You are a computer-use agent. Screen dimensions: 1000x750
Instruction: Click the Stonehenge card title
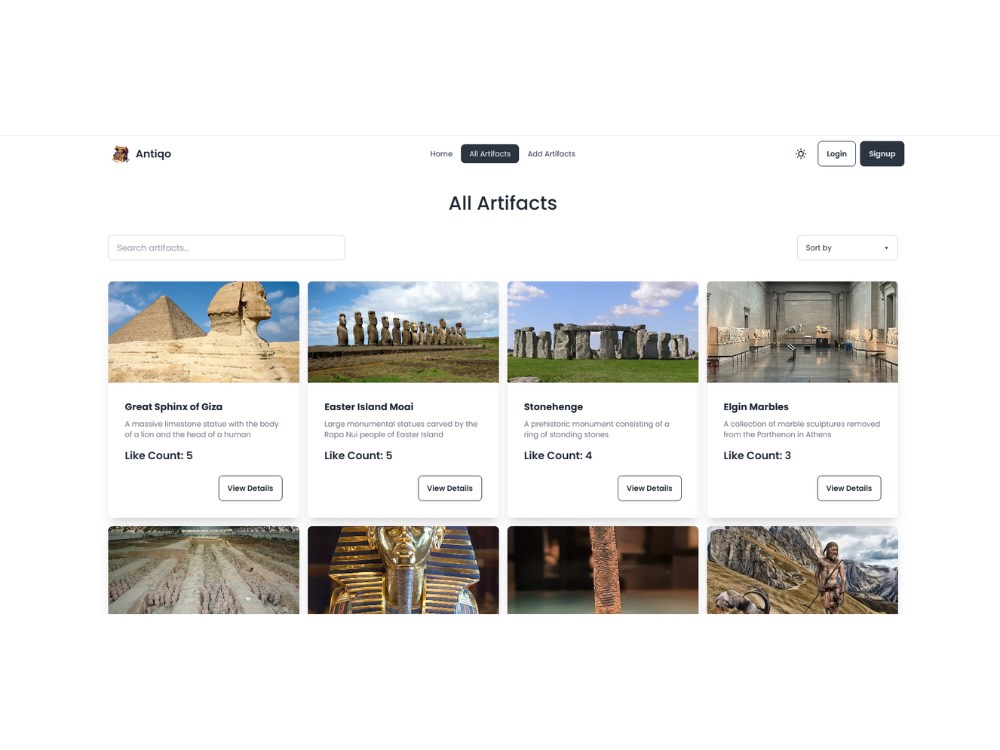tap(553, 407)
